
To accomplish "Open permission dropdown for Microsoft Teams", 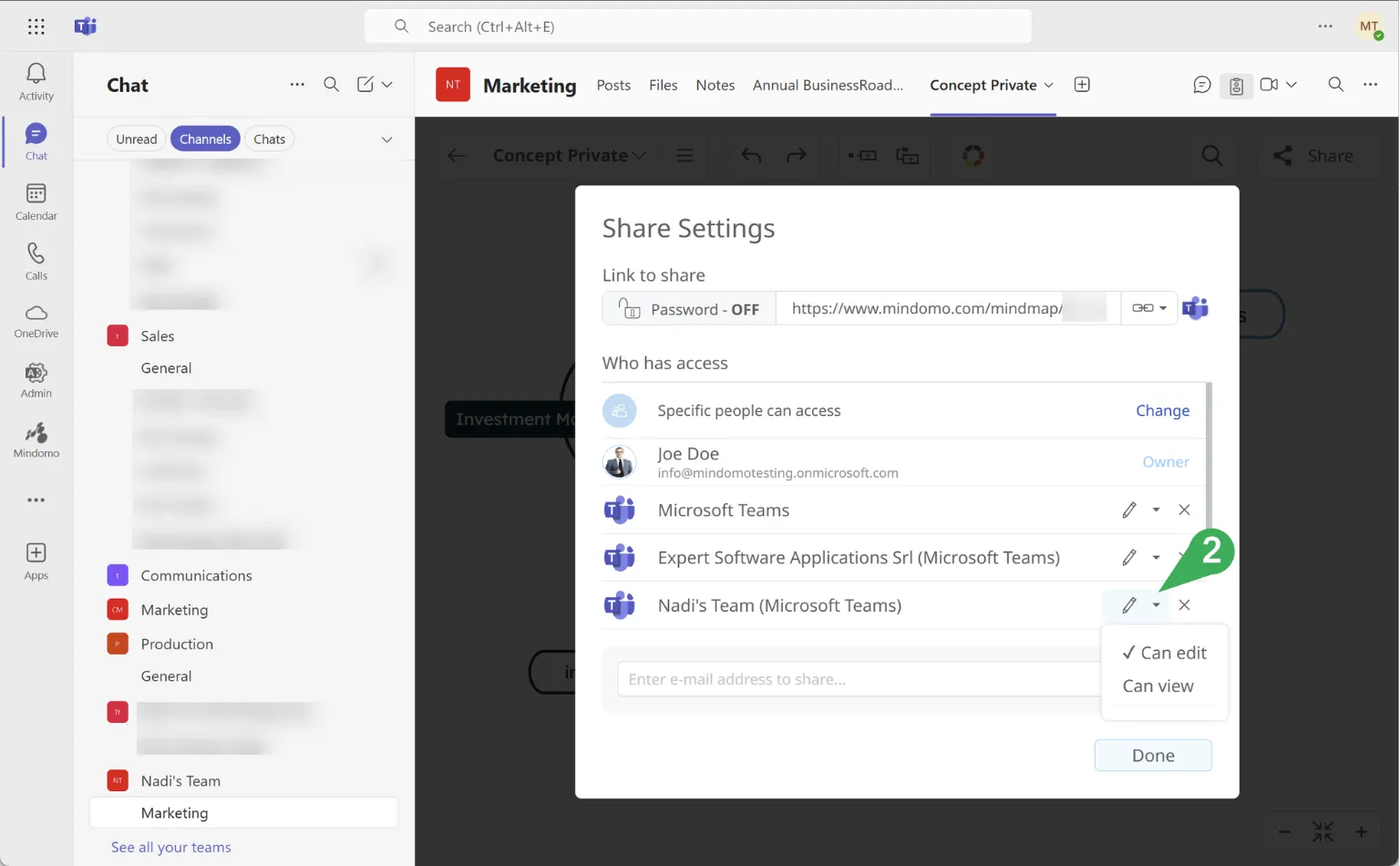I will click(x=1156, y=510).
